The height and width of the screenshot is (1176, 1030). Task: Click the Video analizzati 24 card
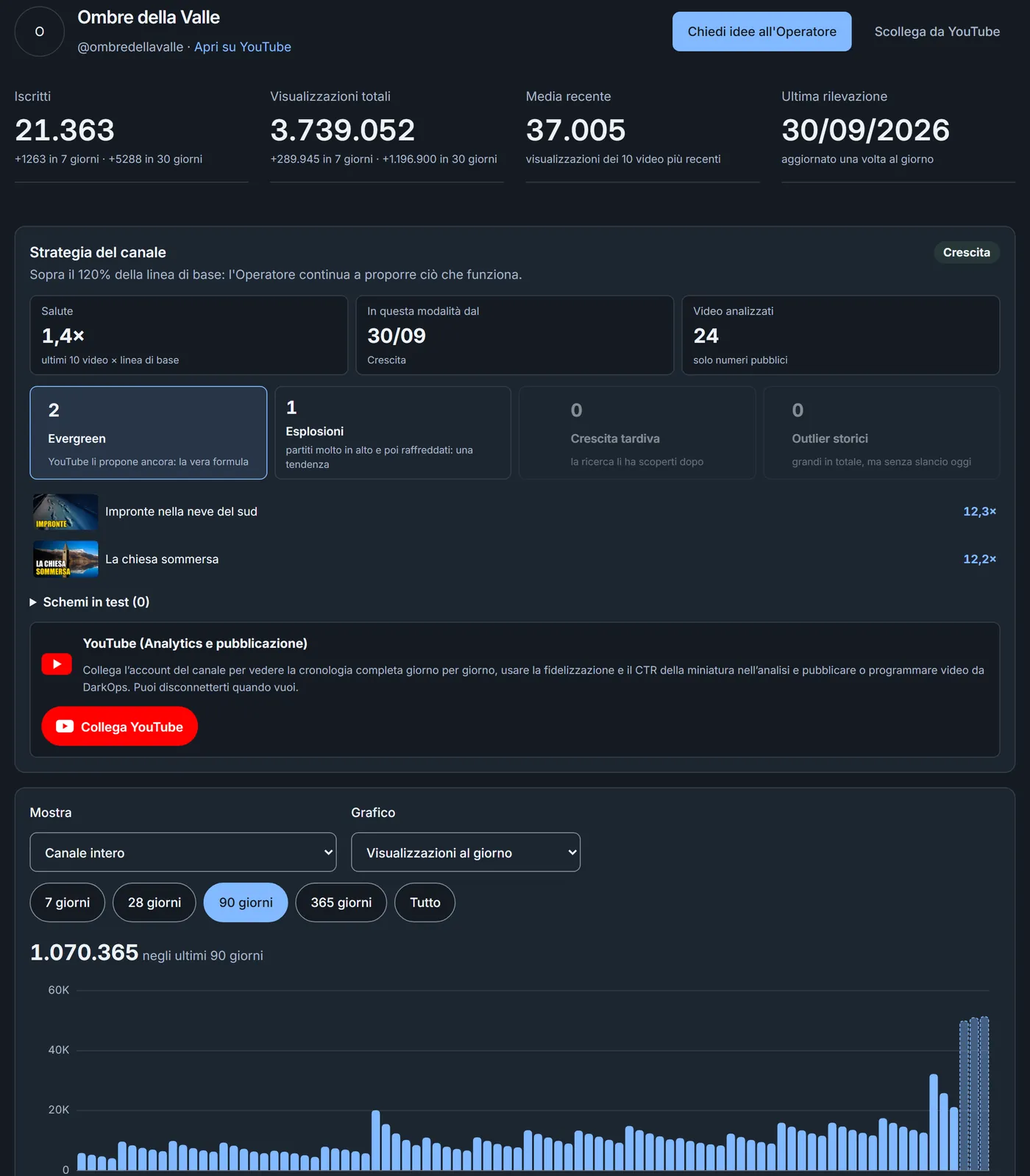(x=841, y=335)
